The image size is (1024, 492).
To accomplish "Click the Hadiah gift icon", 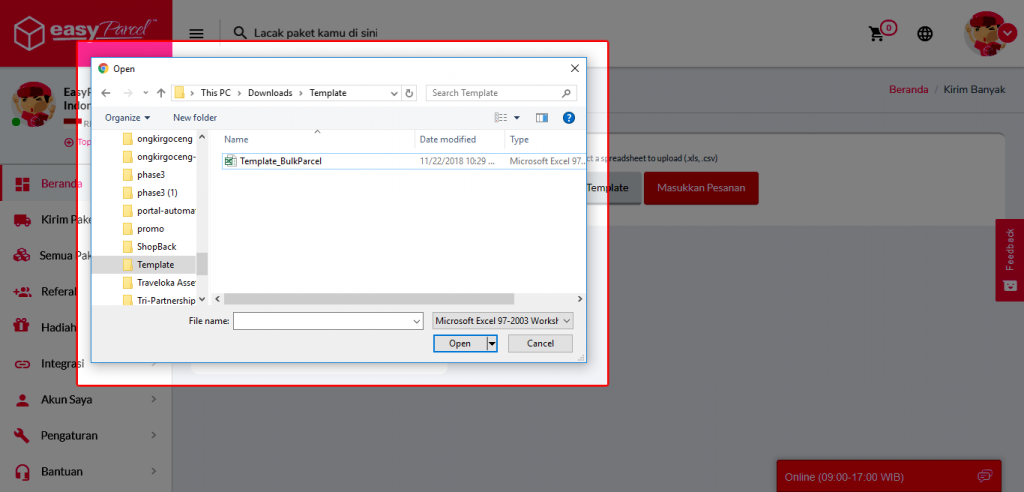I will [x=23, y=327].
